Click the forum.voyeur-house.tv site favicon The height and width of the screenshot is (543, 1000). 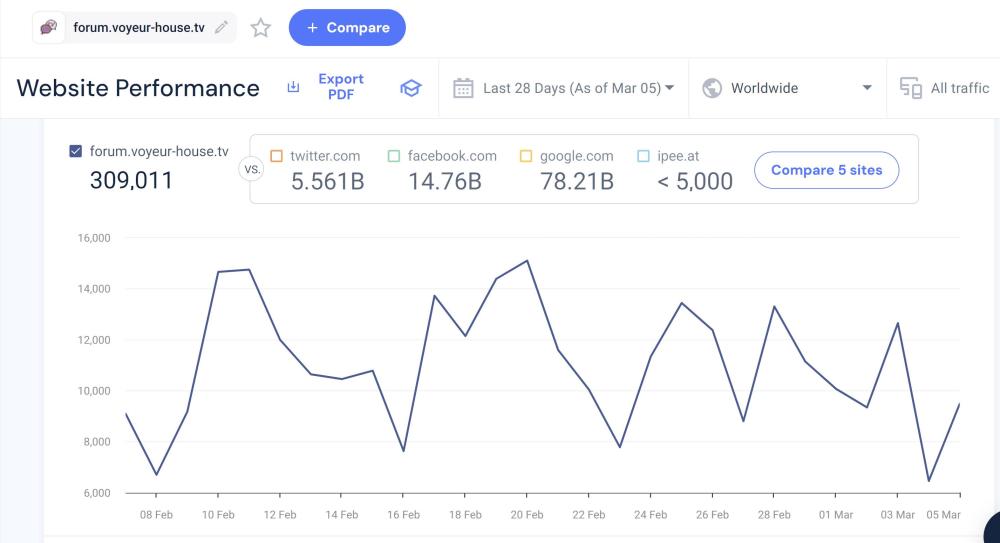click(x=48, y=28)
